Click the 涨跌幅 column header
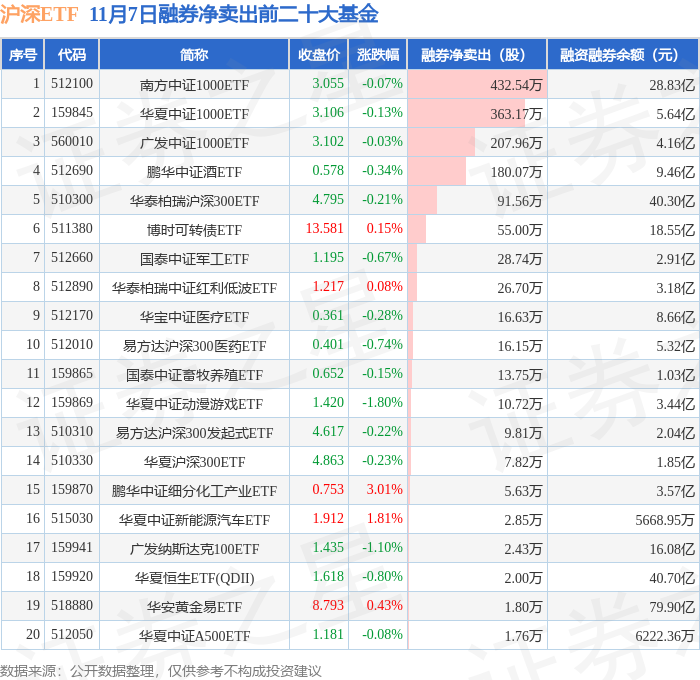The image size is (700, 680). coord(378,54)
